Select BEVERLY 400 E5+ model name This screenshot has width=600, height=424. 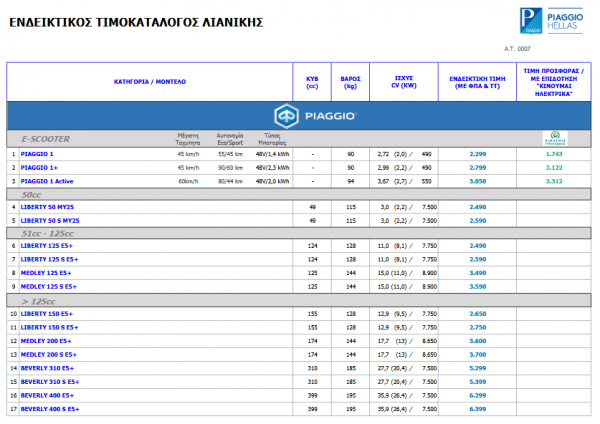tap(47, 395)
